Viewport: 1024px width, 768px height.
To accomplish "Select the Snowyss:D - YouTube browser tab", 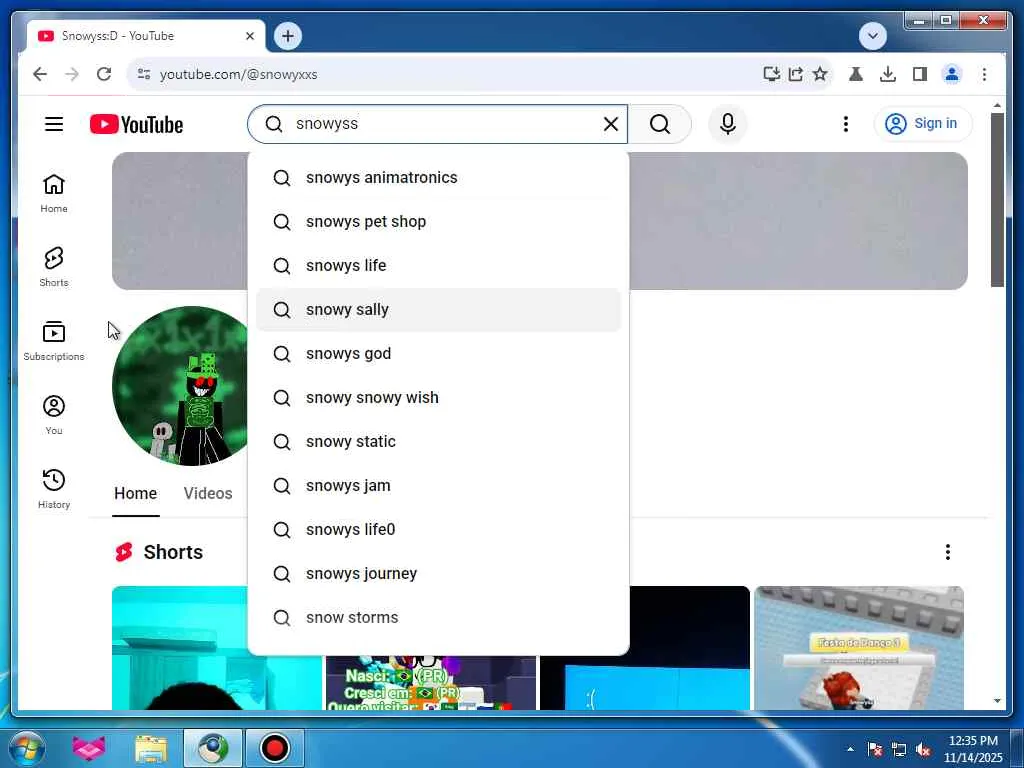I will pos(146,36).
